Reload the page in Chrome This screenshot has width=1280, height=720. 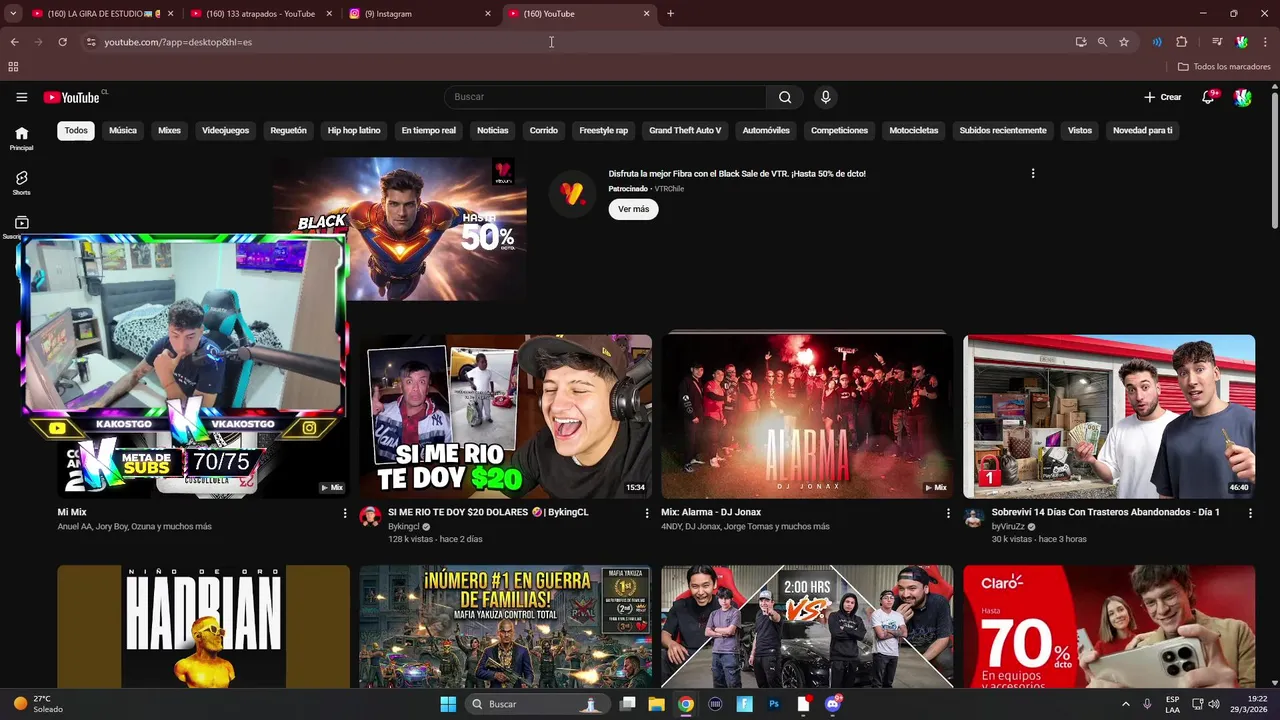tap(62, 42)
